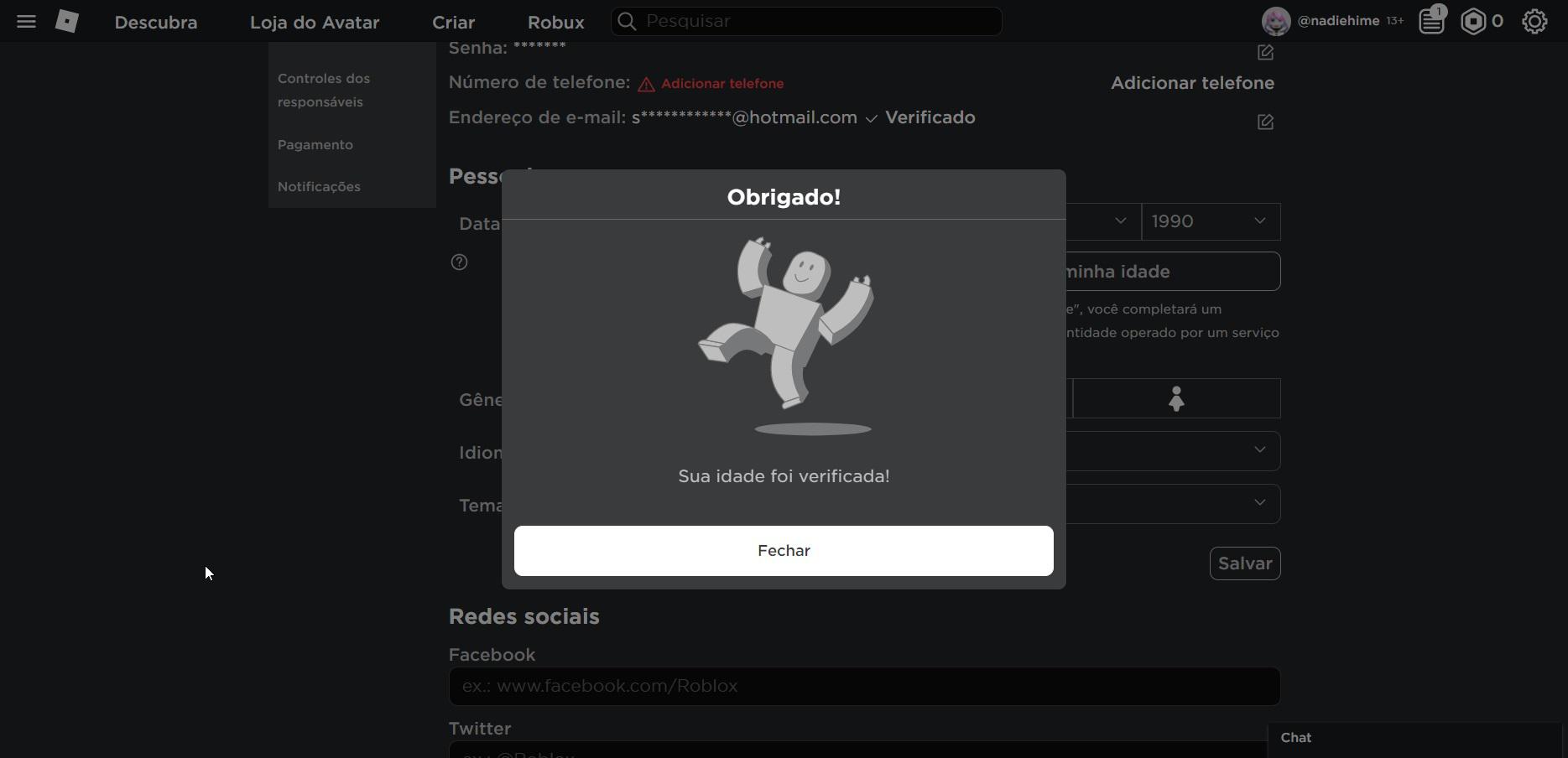Click the nadiehime avatar picture
This screenshot has width=1568, height=758.
[1275, 22]
